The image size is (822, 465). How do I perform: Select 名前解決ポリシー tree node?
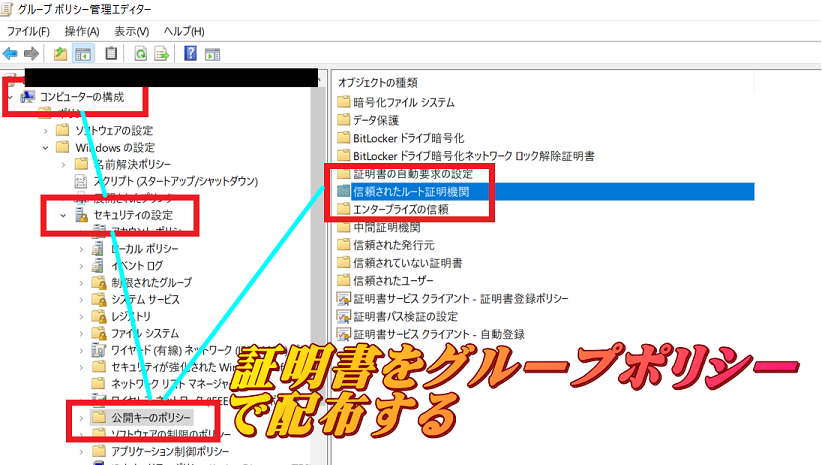(x=132, y=164)
